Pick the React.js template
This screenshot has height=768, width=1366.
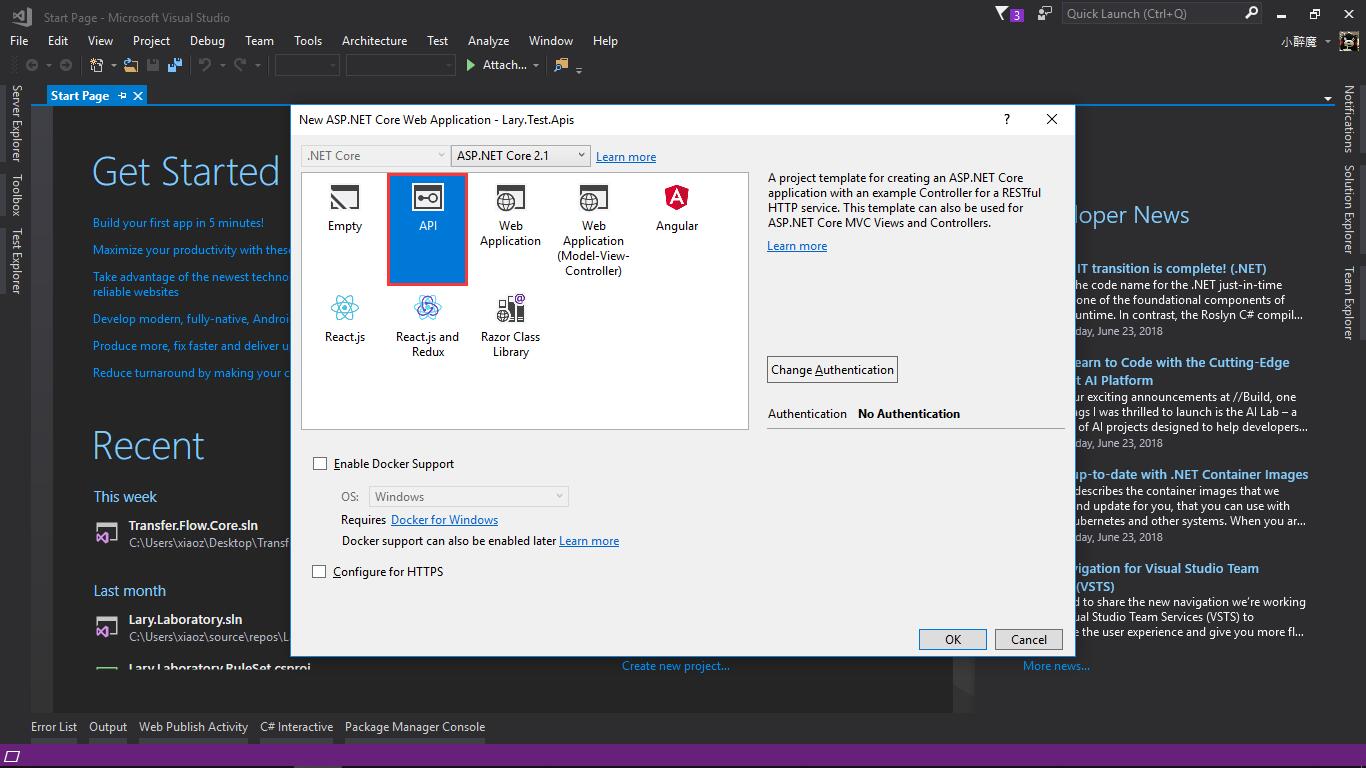(x=344, y=320)
